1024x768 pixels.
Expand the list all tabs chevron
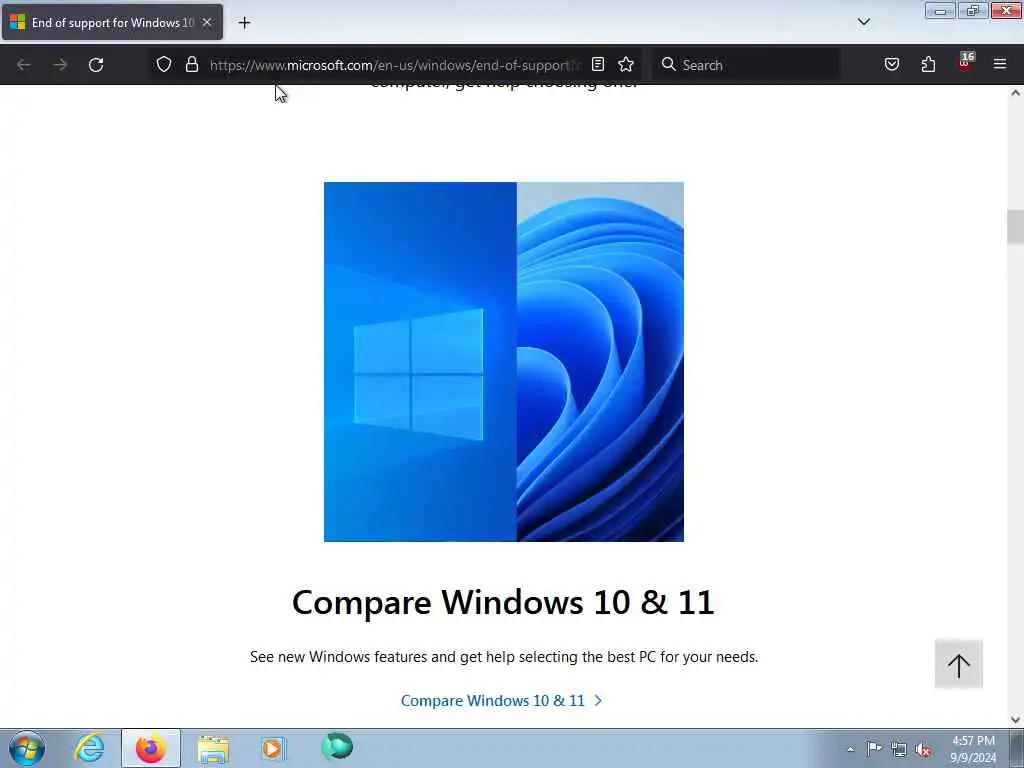[864, 22]
